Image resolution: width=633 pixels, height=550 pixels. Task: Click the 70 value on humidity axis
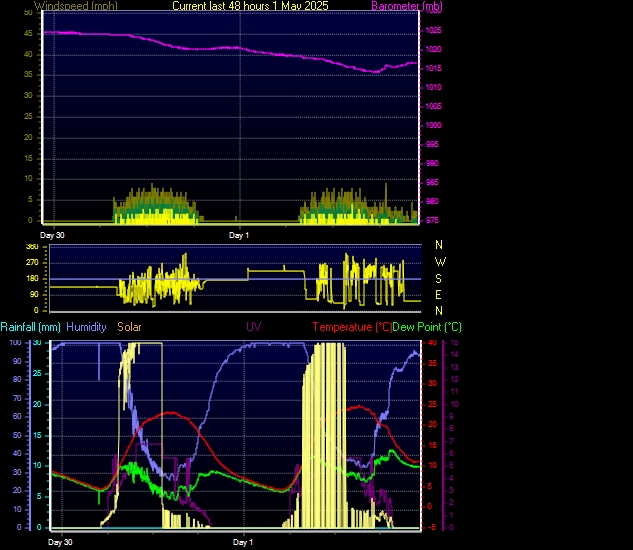tap(17, 398)
